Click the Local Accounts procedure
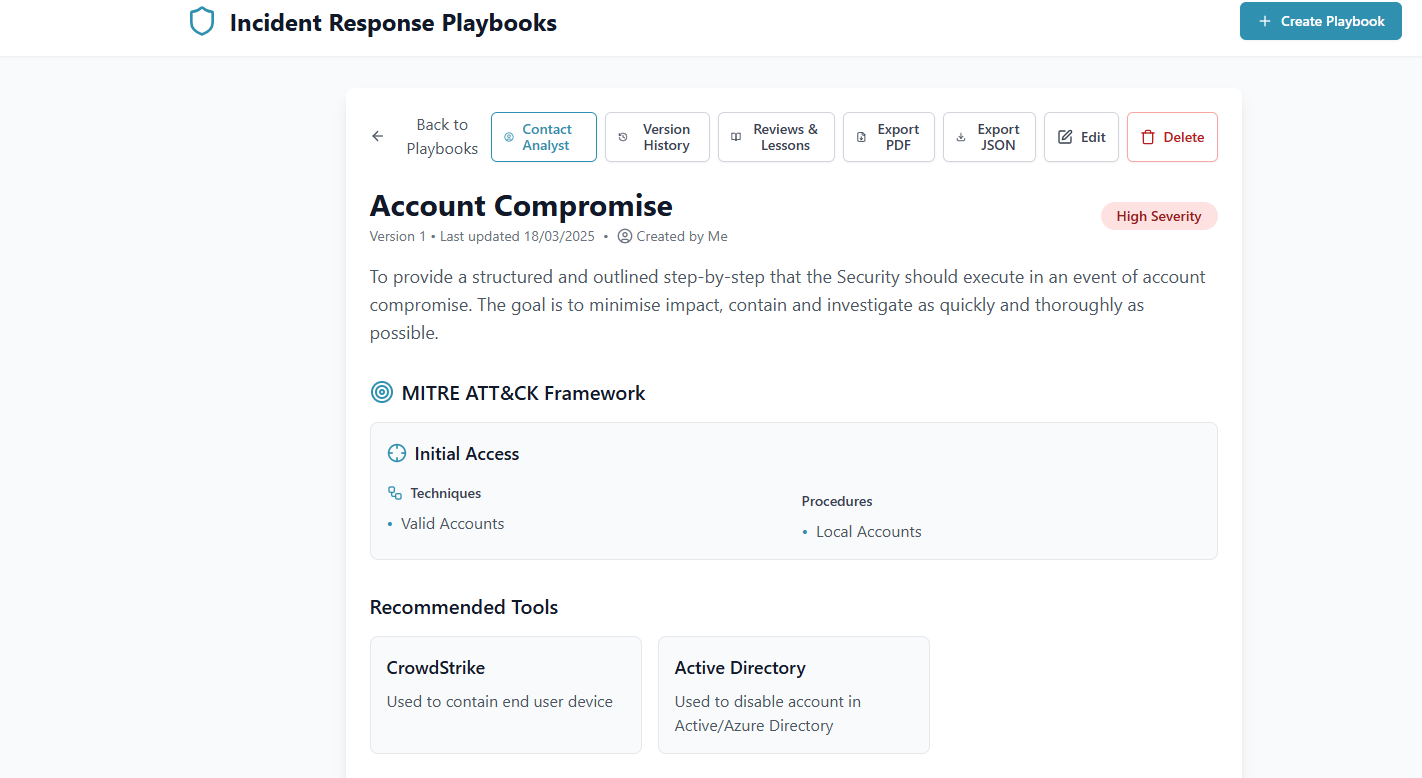Image resolution: width=1422 pixels, height=778 pixels. [868, 532]
